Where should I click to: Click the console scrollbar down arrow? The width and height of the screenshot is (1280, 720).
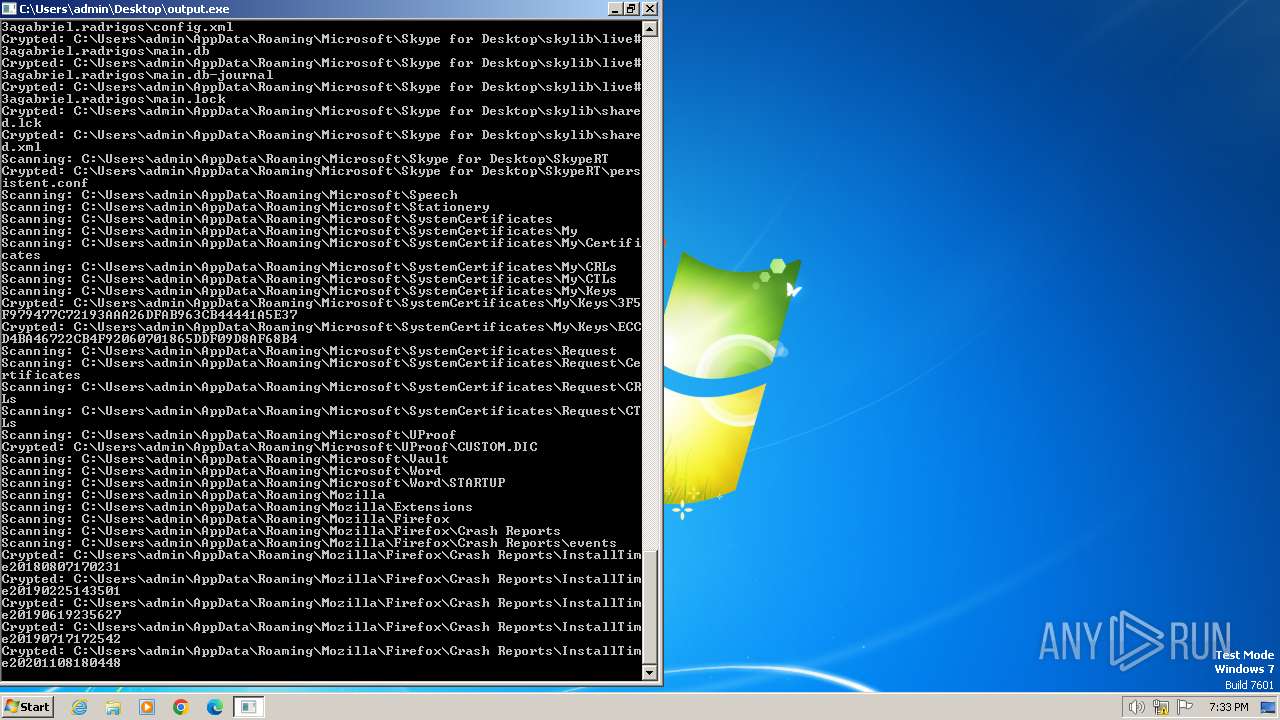coord(650,673)
